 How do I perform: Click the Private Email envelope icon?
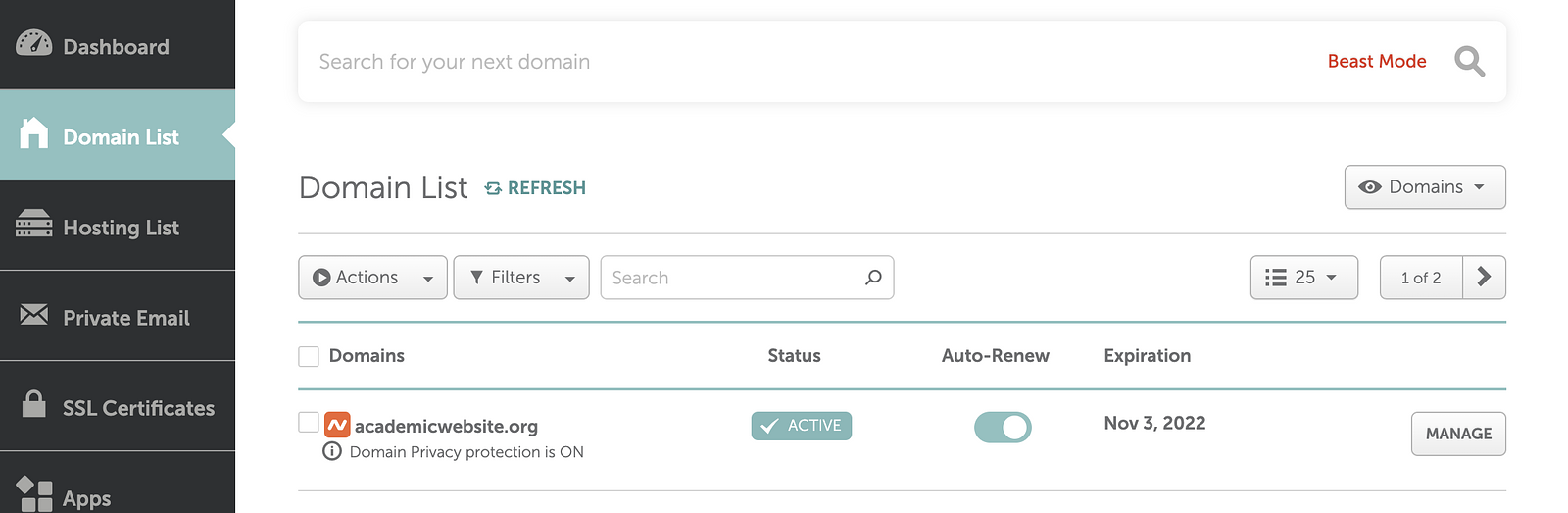(x=33, y=314)
